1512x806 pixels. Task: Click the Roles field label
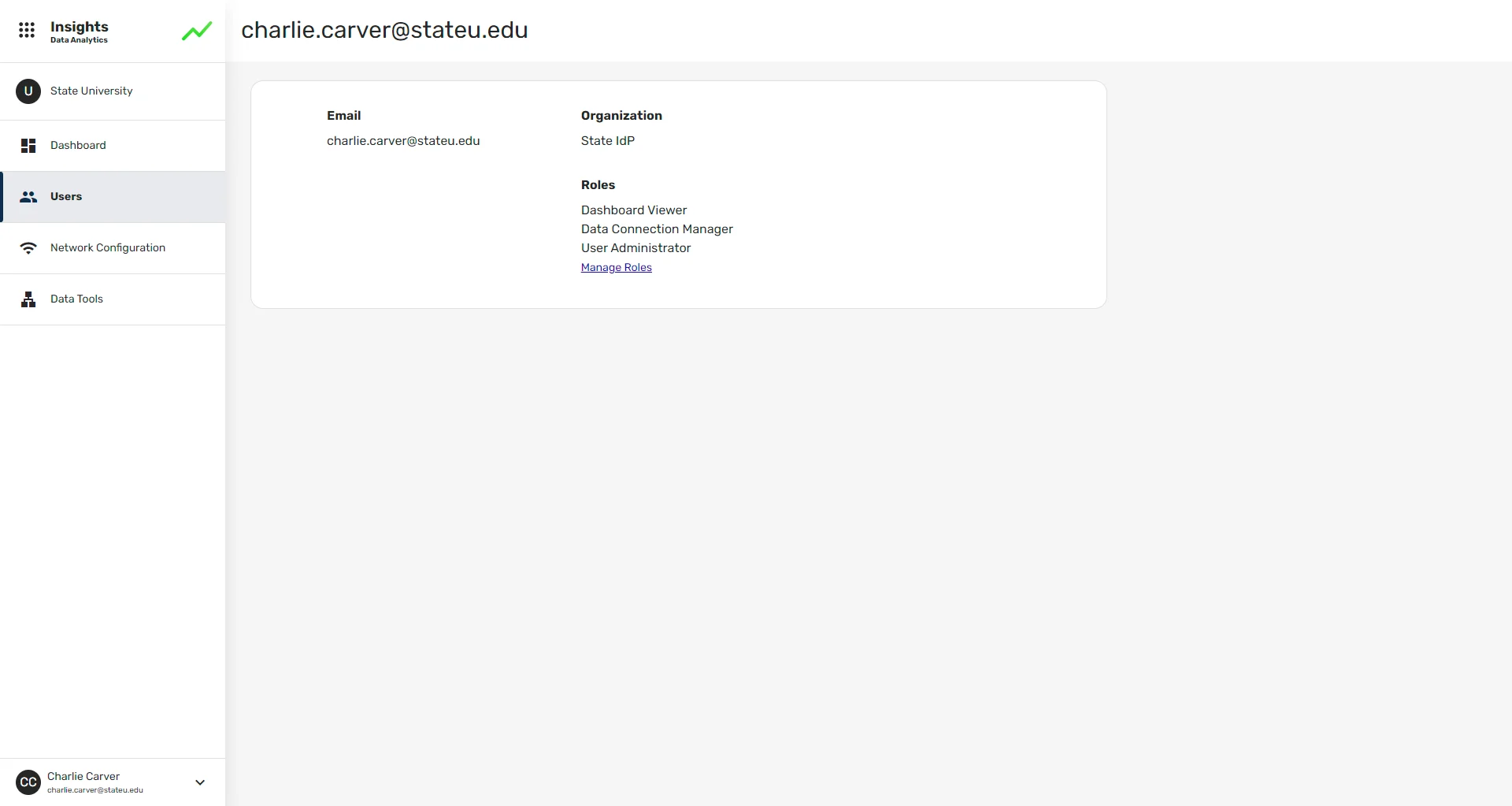click(598, 185)
